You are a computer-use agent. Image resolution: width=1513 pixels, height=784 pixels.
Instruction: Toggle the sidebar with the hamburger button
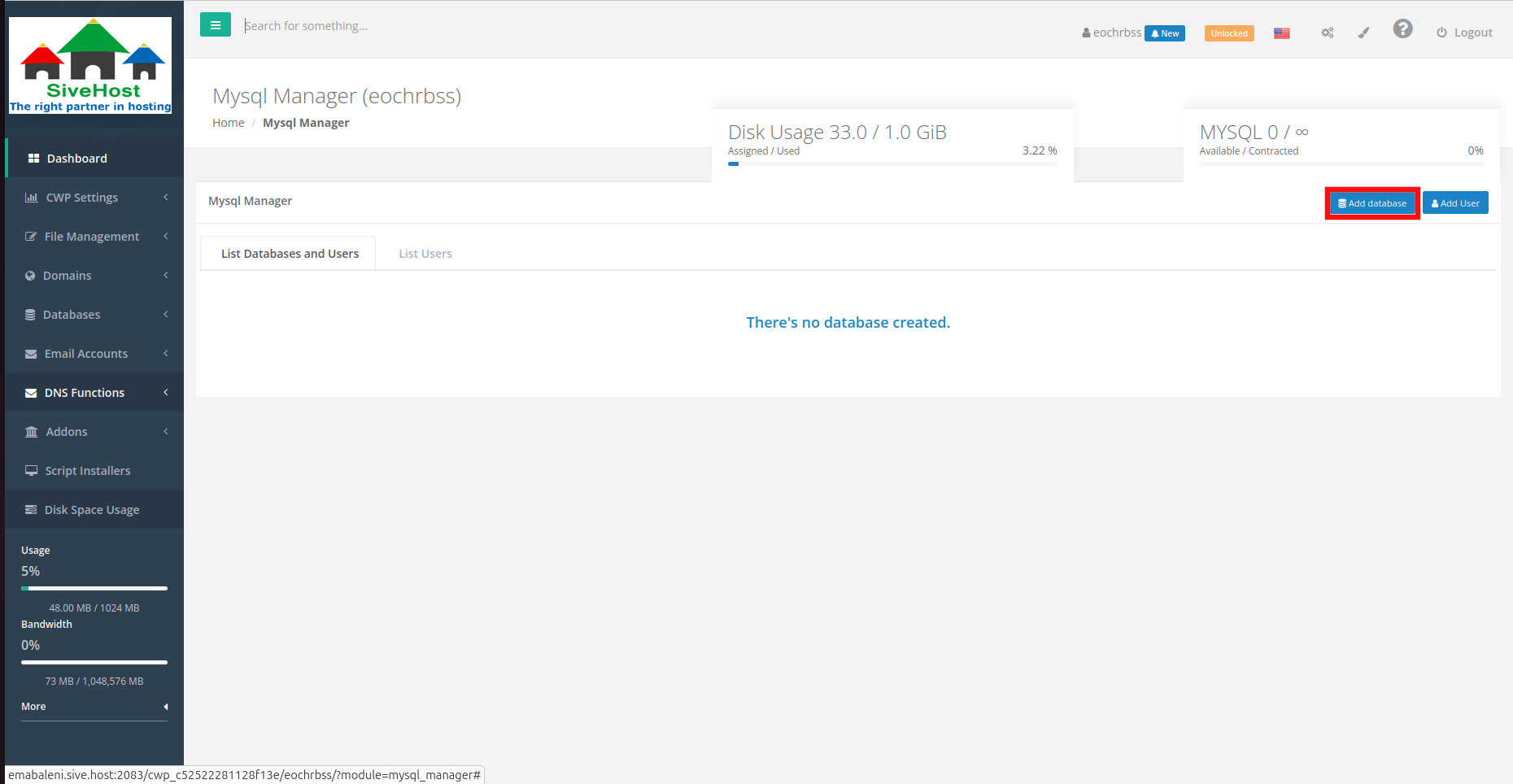[x=216, y=25]
